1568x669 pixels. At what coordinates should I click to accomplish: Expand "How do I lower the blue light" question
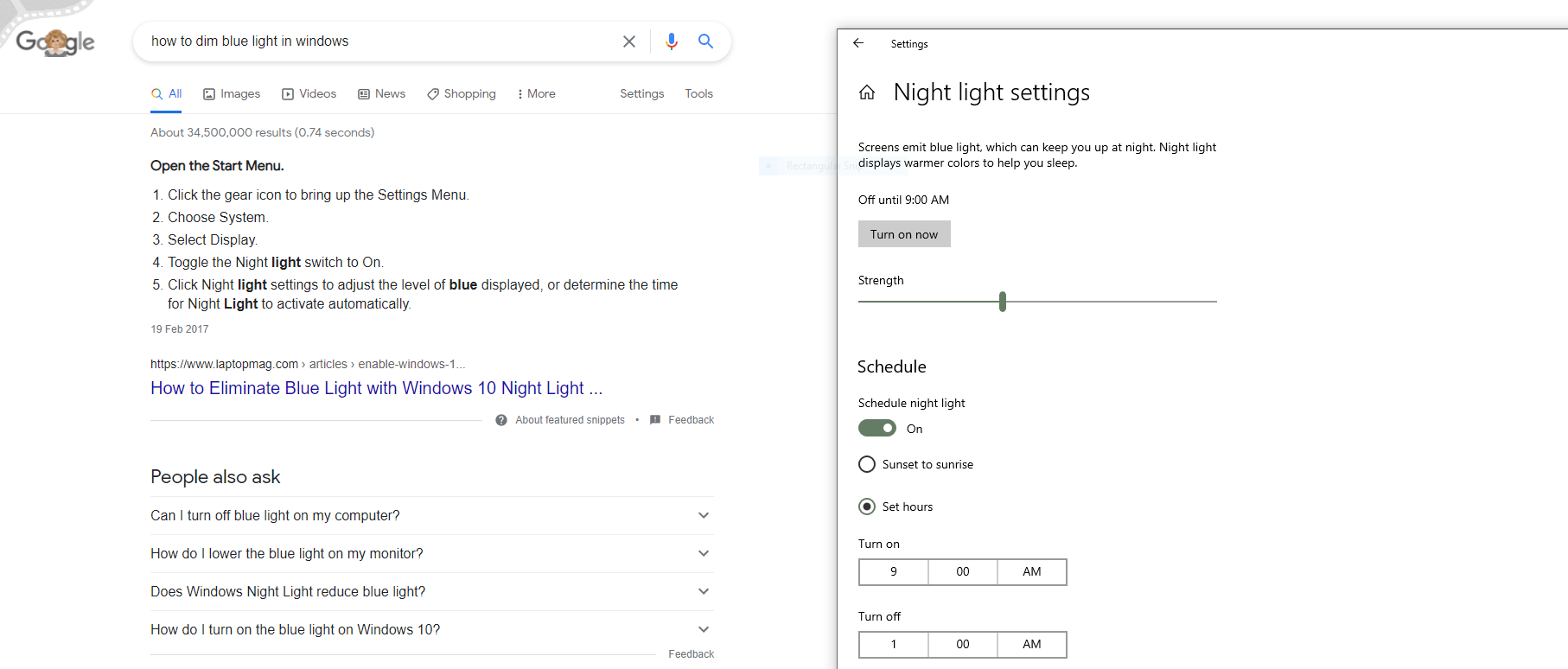704,554
